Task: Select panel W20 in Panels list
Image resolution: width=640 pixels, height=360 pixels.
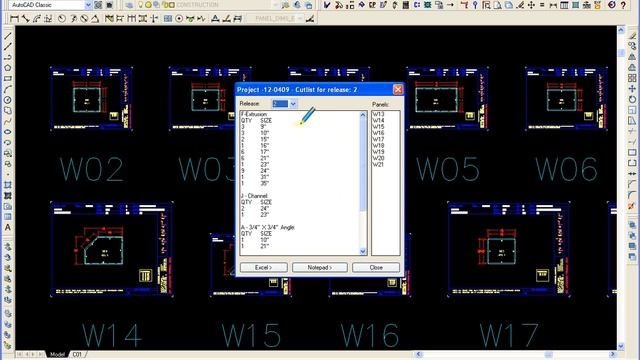Action: (x=378, y=158)
